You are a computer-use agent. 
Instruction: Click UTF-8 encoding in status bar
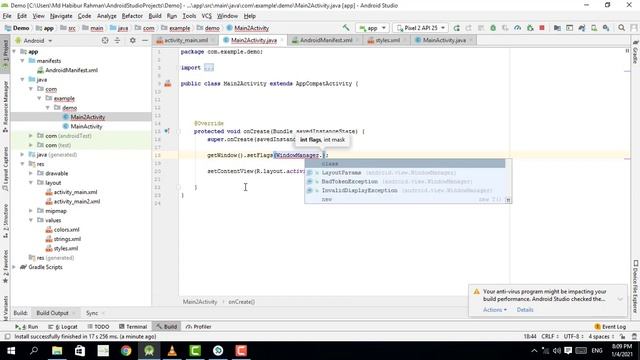pos(573,337)
